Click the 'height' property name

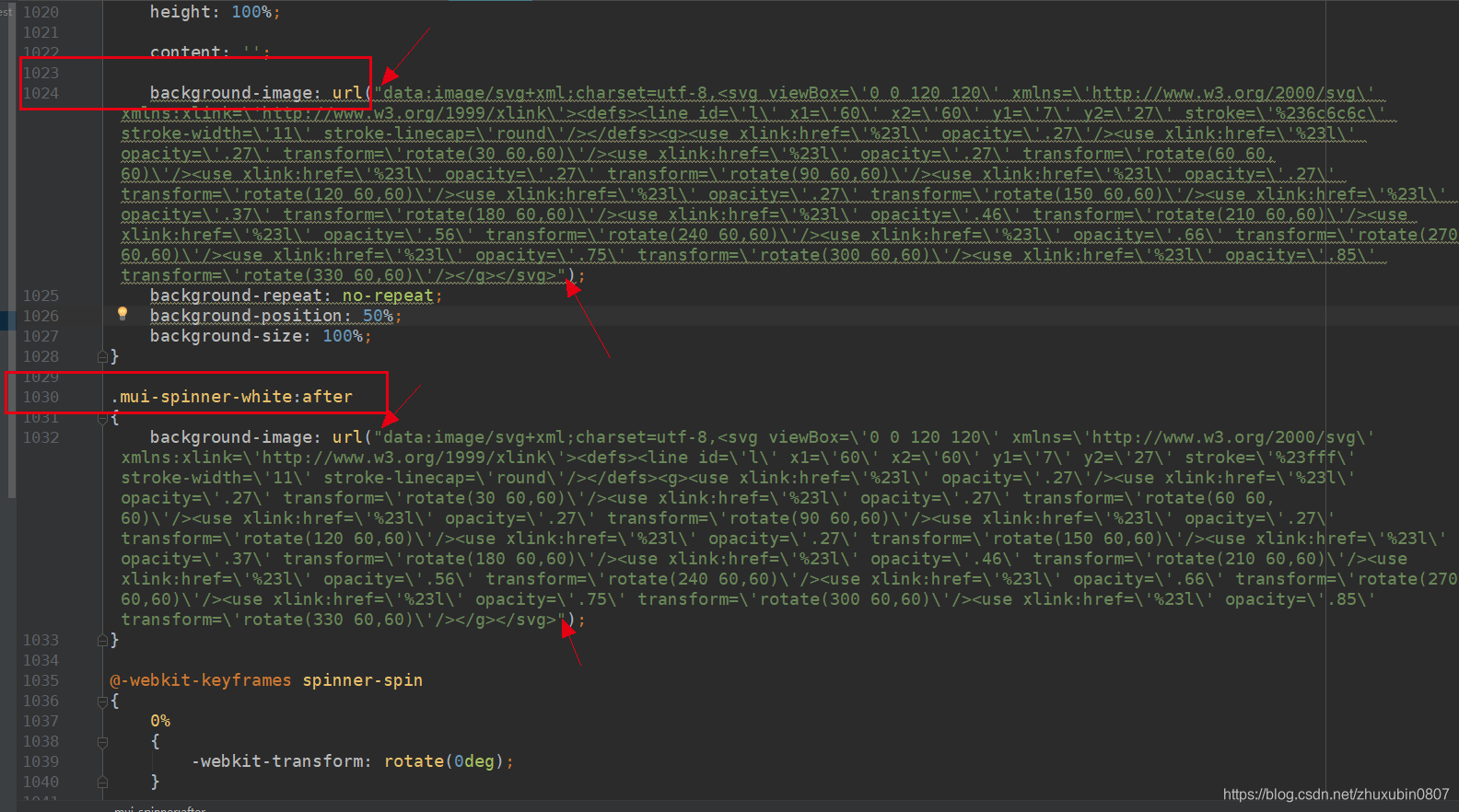pos(181,12)
